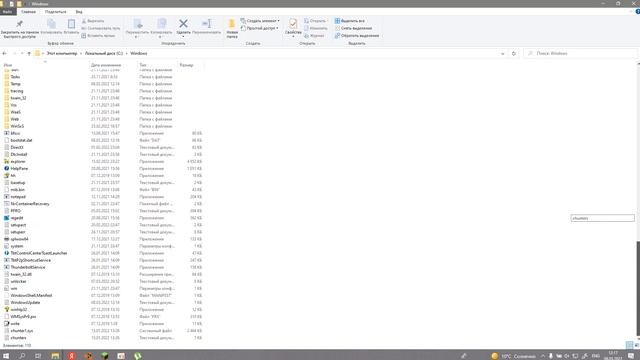Click 'Этот компьютер' in address breadcrumb
This screenshot has width=640, height=360.
coord(62,53)
